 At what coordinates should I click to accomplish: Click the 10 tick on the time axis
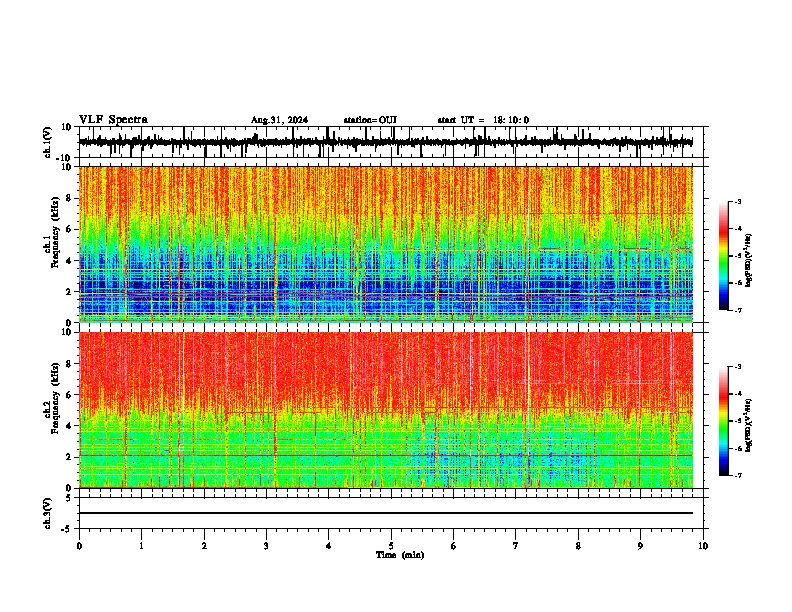[703, 546]
